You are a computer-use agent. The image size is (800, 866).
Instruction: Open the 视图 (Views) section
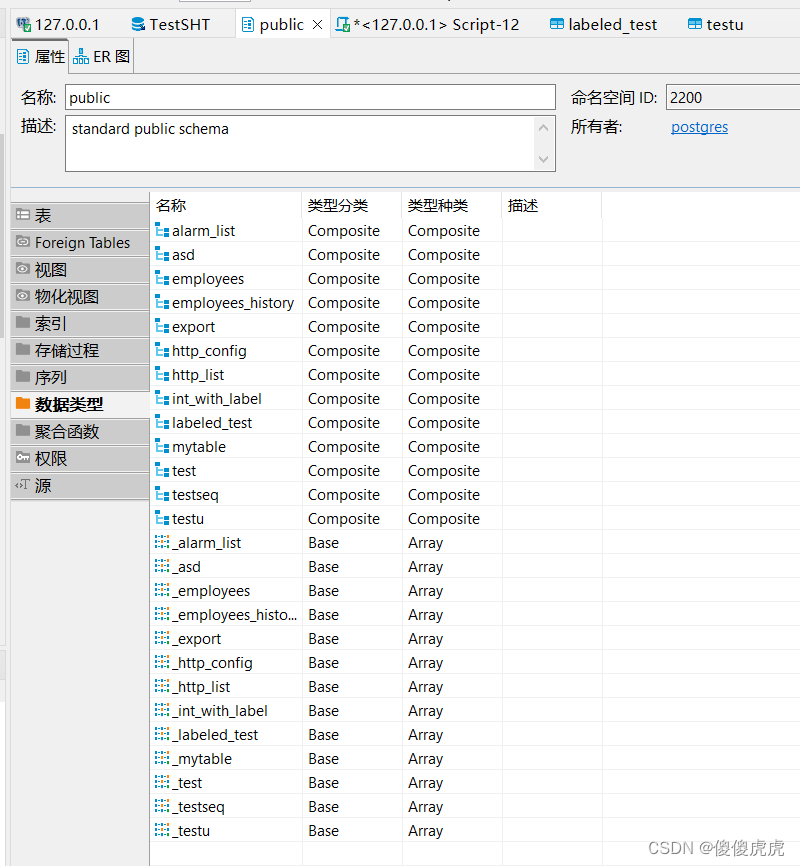click(45, 269)
